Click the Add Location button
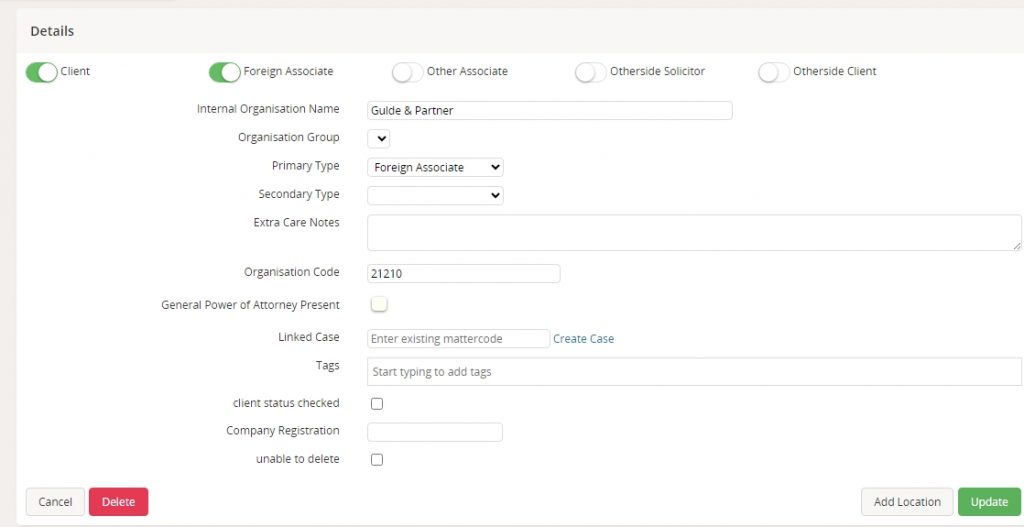This screenshot has height=527, width=1024. [907, 502]
